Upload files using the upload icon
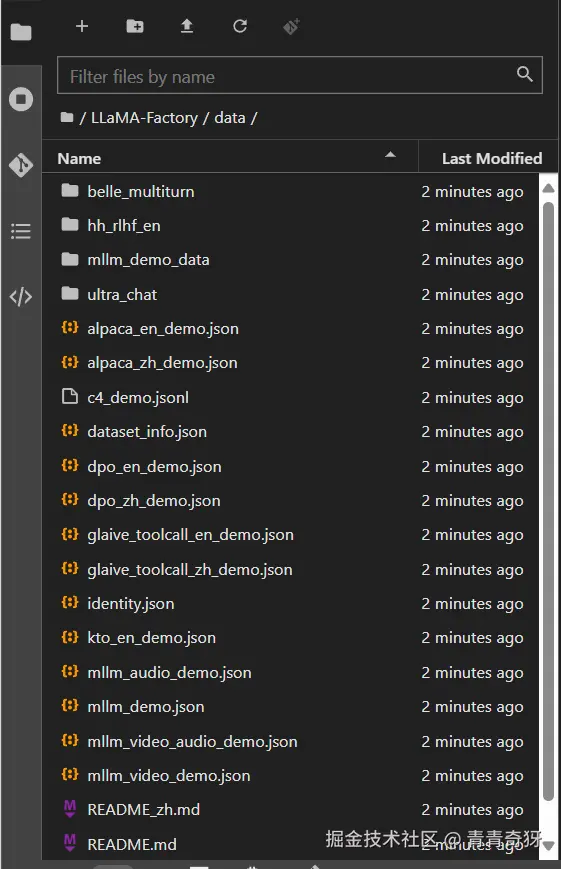This screenshot has width=561, height=869. (187, 26)
